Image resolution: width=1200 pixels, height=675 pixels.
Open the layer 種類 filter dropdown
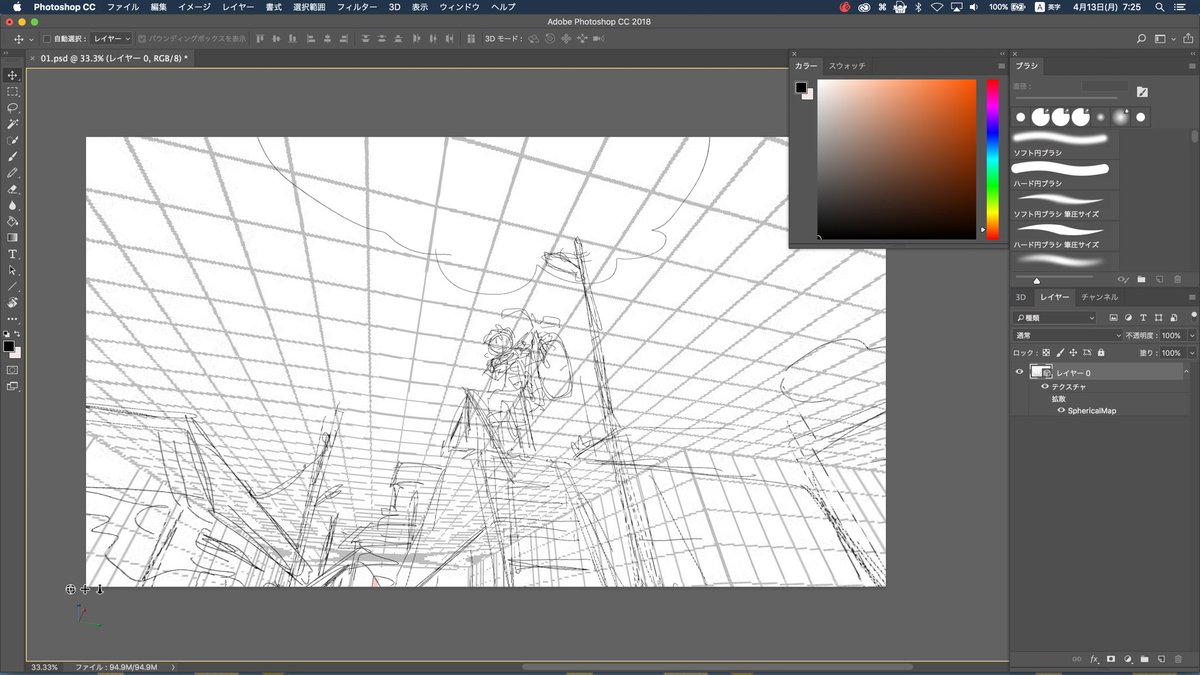pos(1056,317)
